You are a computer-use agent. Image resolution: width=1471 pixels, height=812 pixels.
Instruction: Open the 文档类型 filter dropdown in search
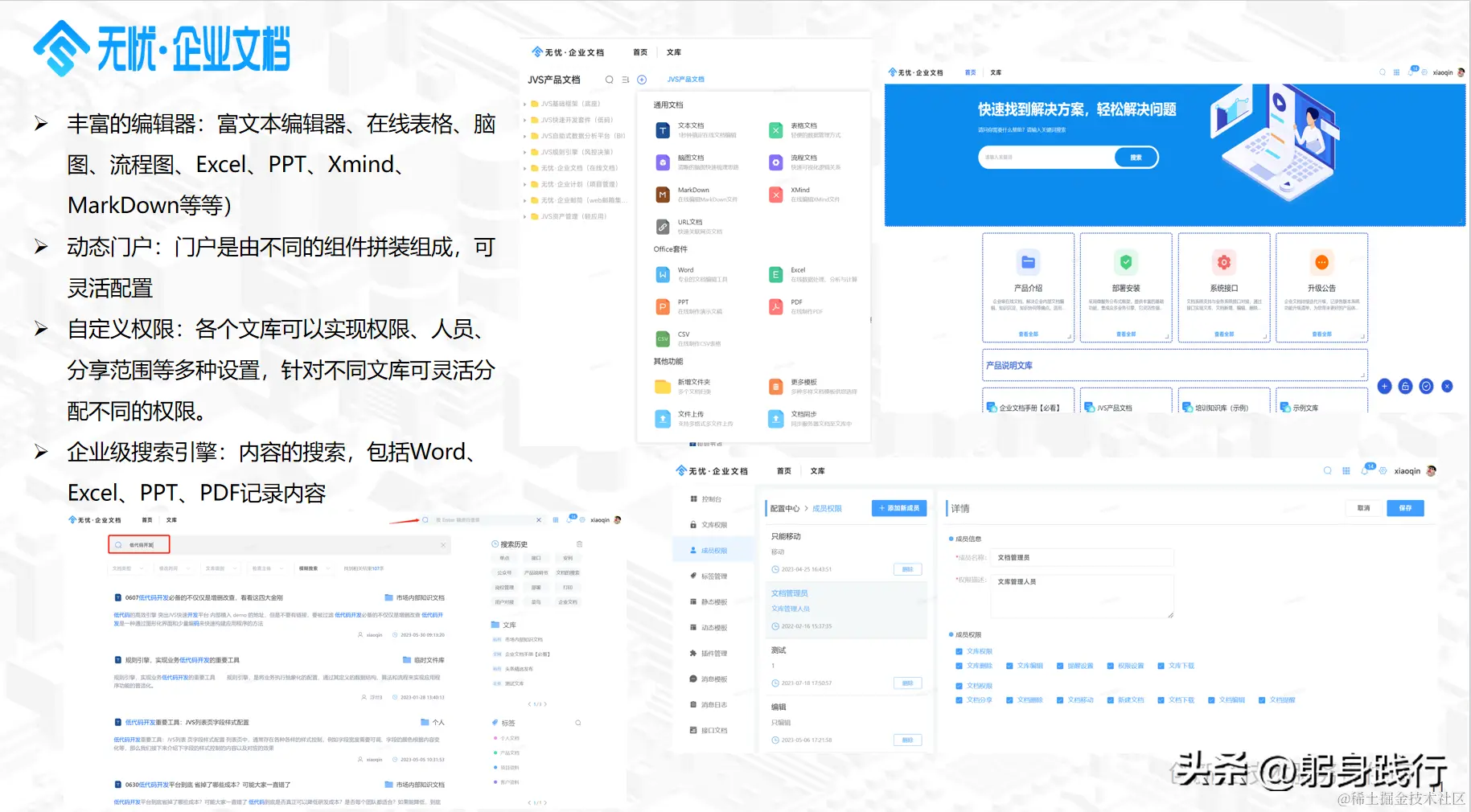127,568
